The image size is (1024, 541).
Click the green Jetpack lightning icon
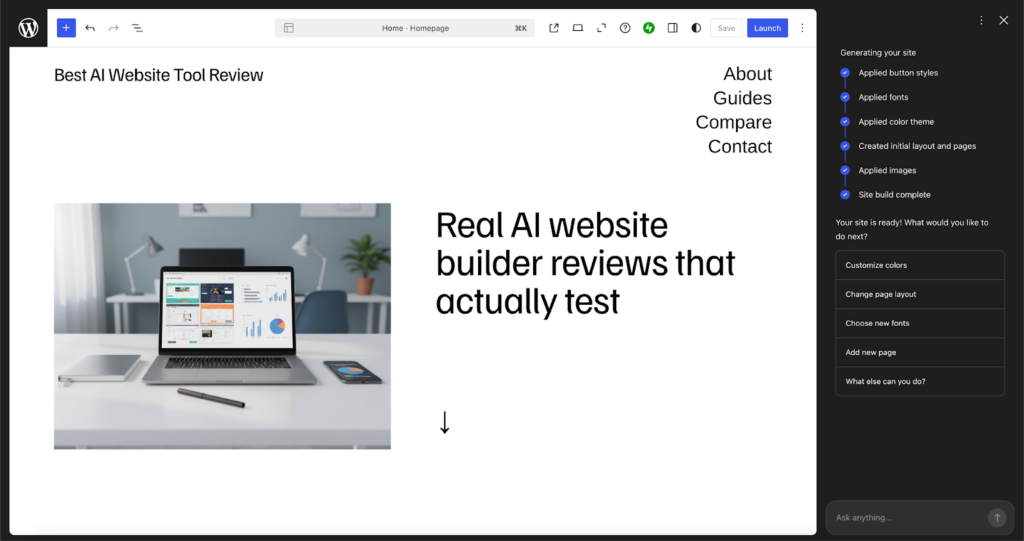[649, 28]
